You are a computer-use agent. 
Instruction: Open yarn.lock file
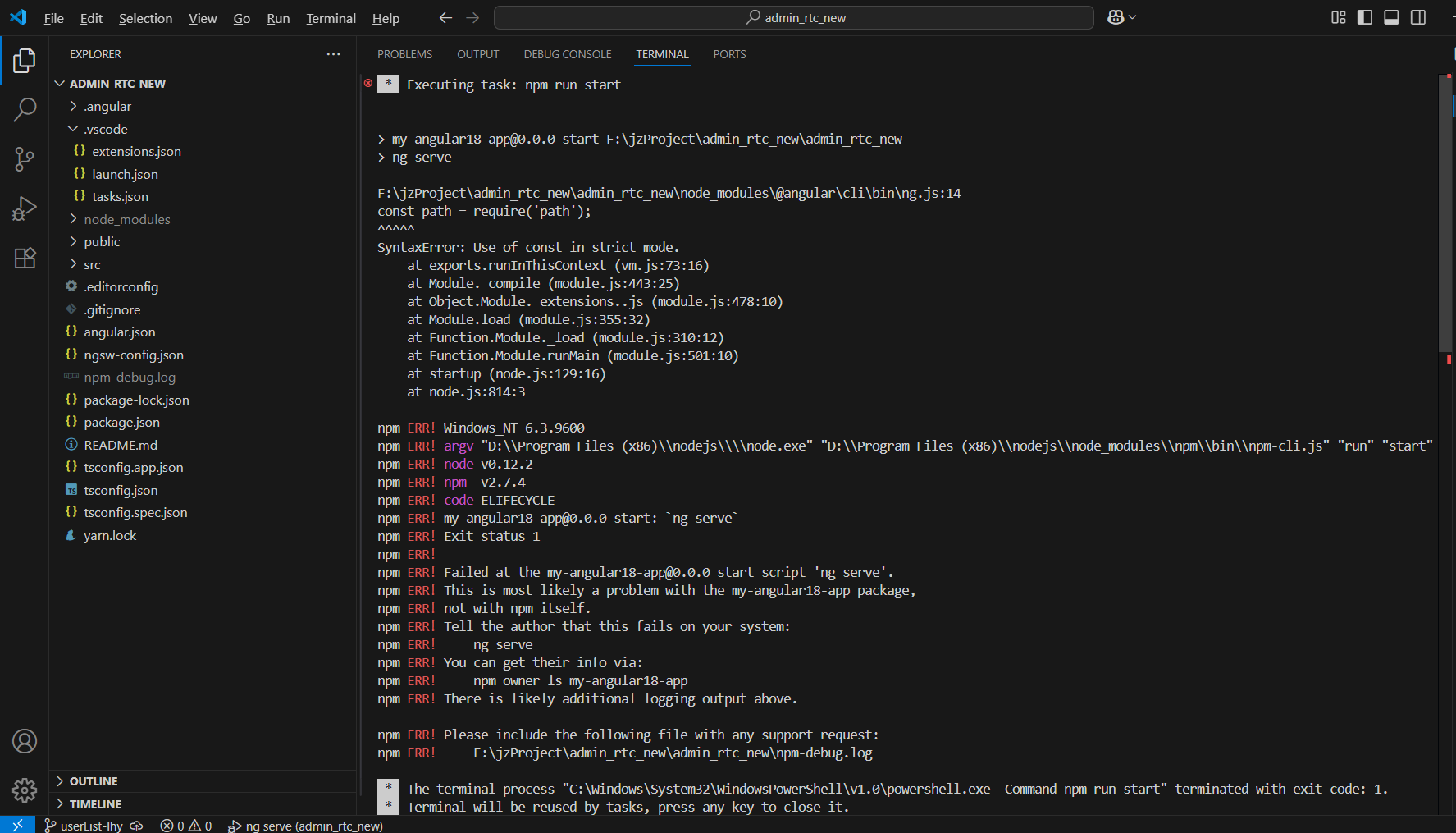click(x=203, y=535)
